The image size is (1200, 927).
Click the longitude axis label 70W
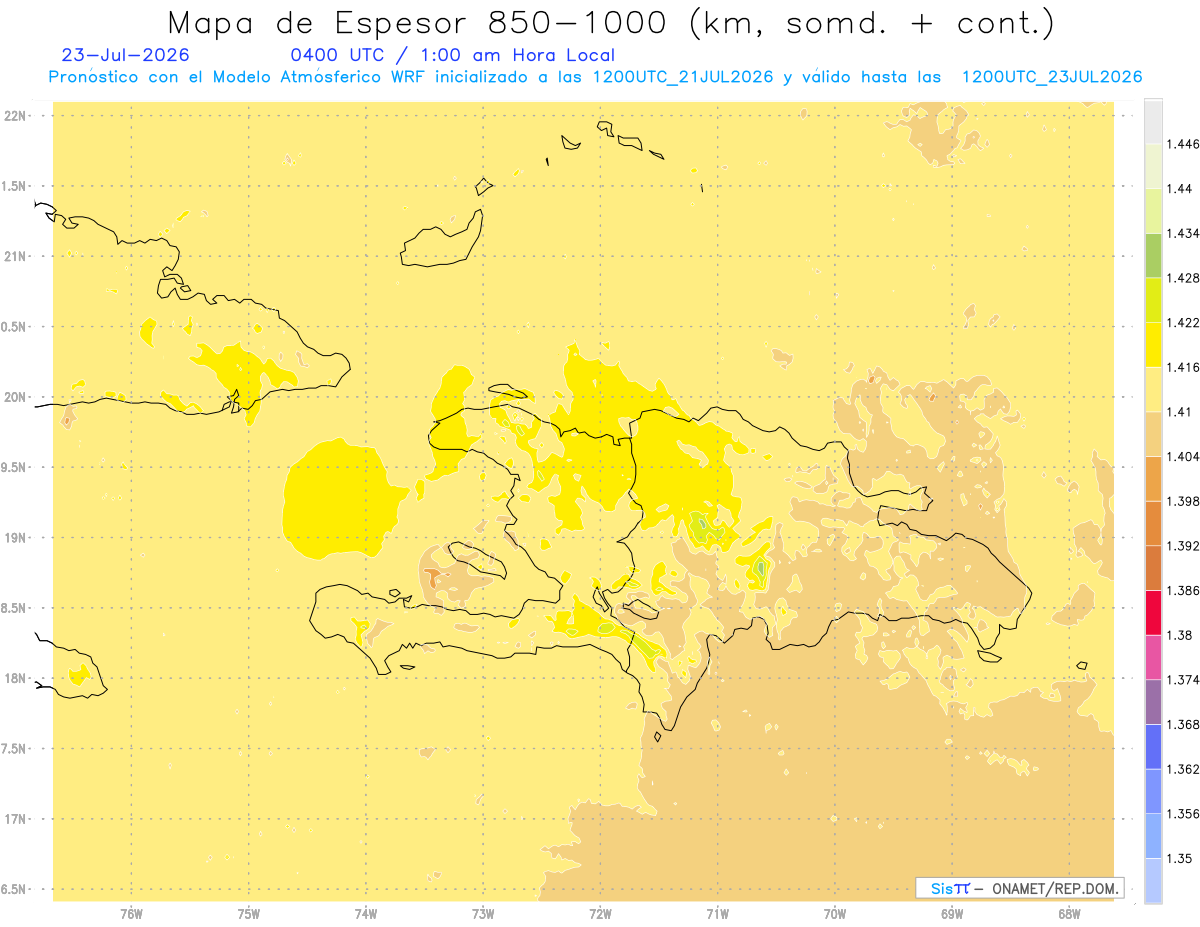click(x=835, y=914)
